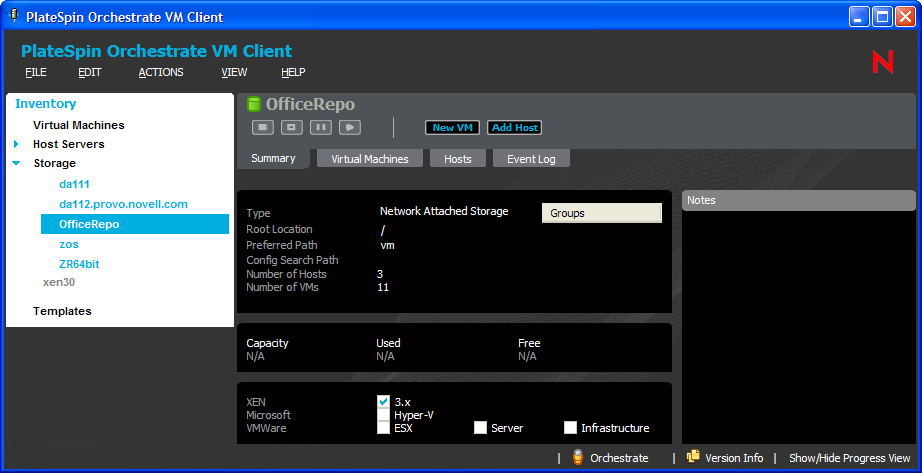Screen dimensions: 922x473
Task: Open the Groups dropdown panel
Action: (x=601, y=213)
